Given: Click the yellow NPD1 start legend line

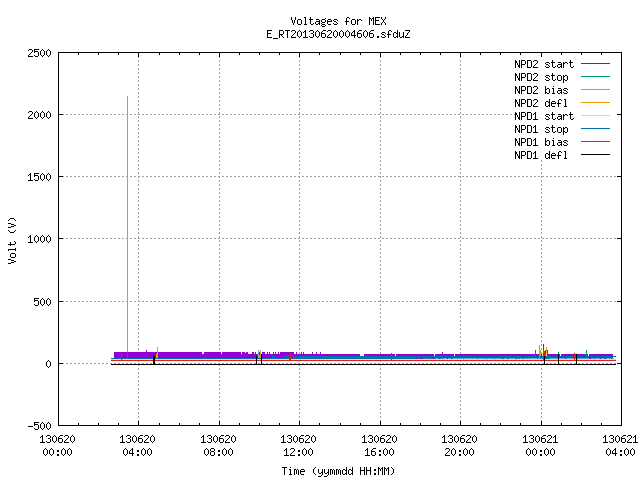Looking at the screenshot, I should point(595,116).
